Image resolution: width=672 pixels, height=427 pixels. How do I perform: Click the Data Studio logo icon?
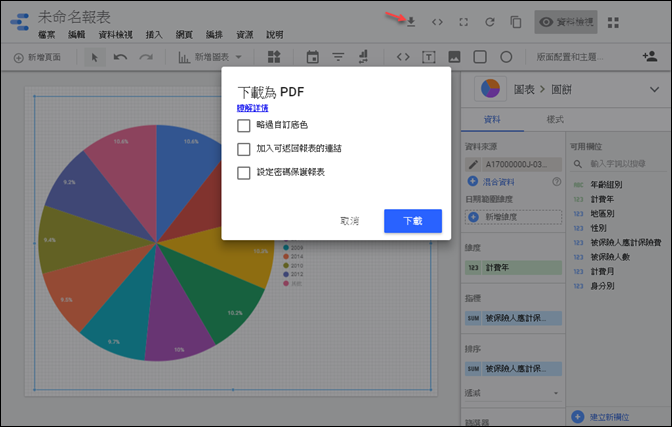(x=20, y=22)
